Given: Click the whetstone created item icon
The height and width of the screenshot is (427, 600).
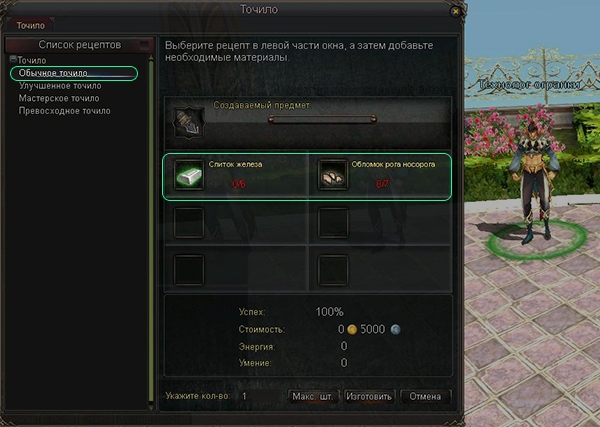Looking at the screenshot, I should pos(189,123).
